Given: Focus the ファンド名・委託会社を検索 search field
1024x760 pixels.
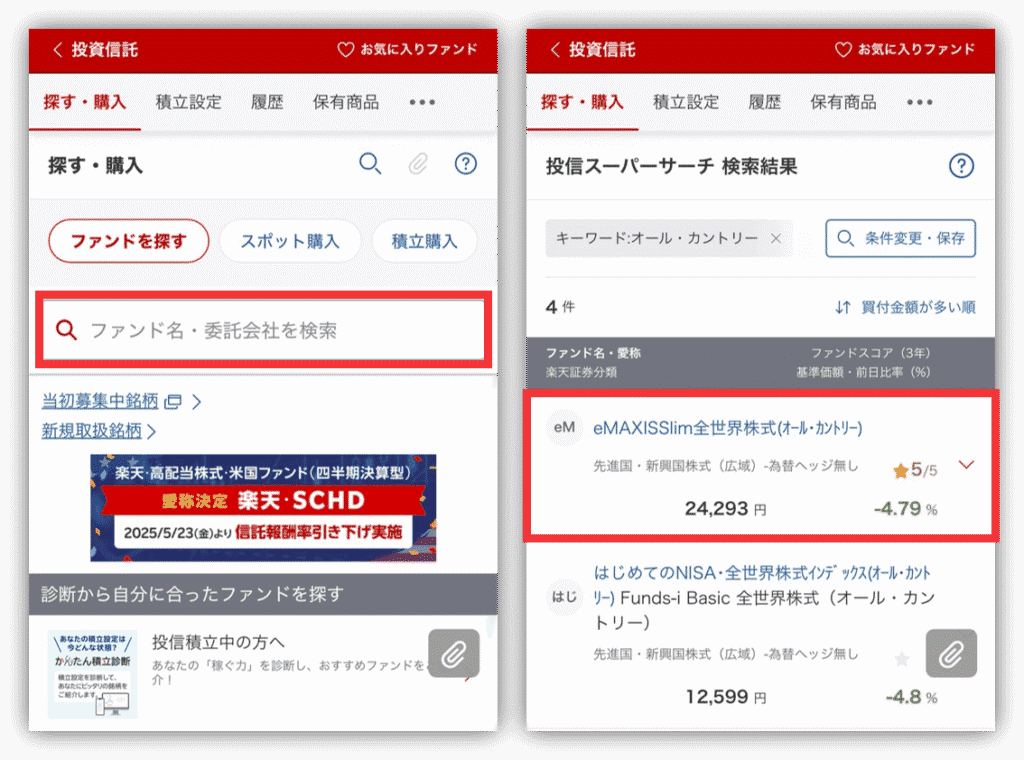Looking at the screenshot, I should pyautogui.click(x=264, y=330).
